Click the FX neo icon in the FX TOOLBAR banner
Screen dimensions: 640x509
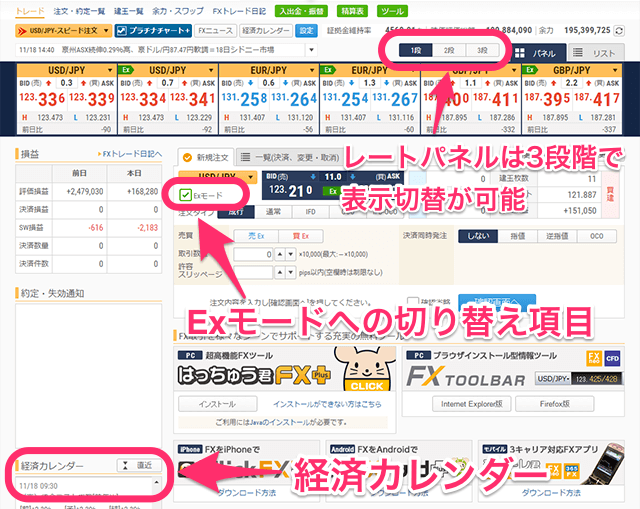(x=594, y=358)
